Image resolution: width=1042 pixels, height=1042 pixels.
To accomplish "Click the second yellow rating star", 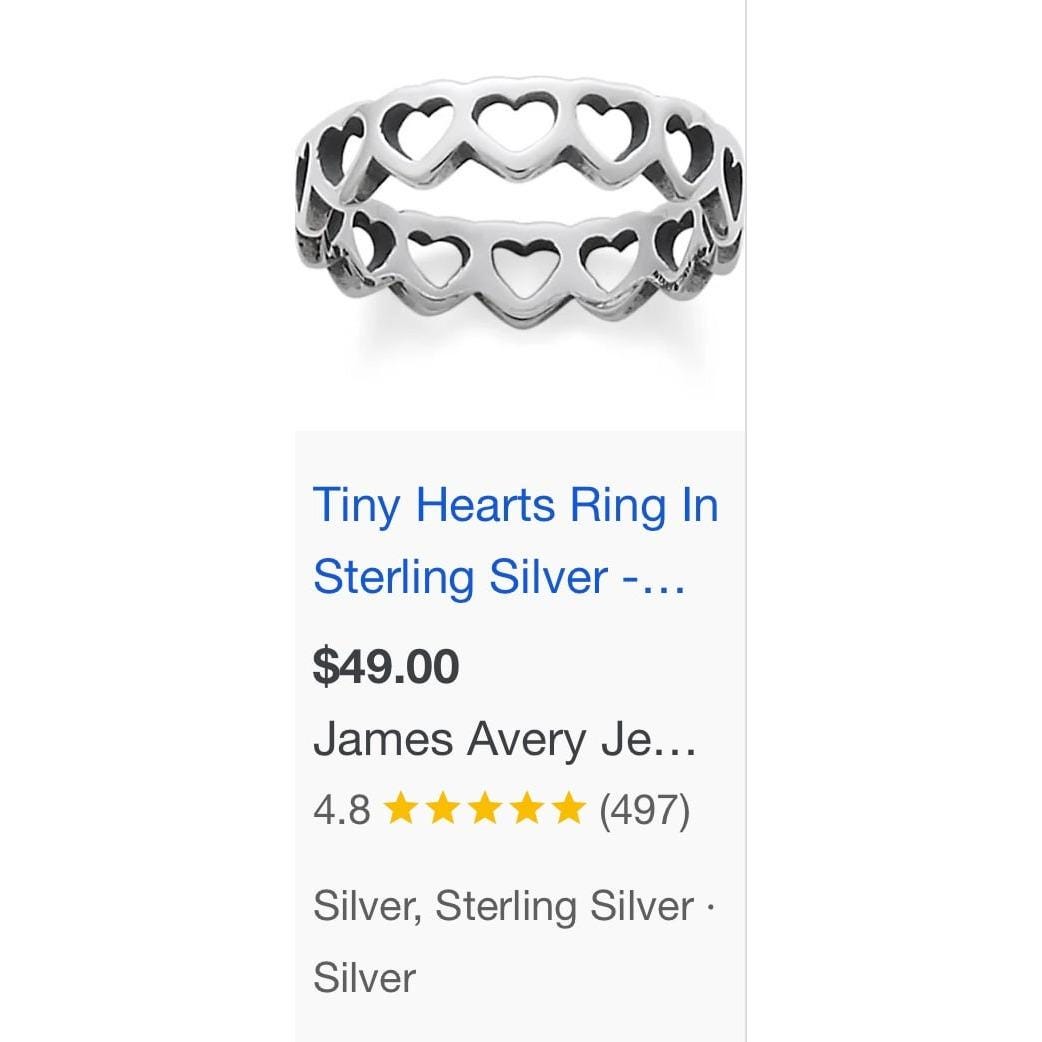I will [x=443, y=809].
